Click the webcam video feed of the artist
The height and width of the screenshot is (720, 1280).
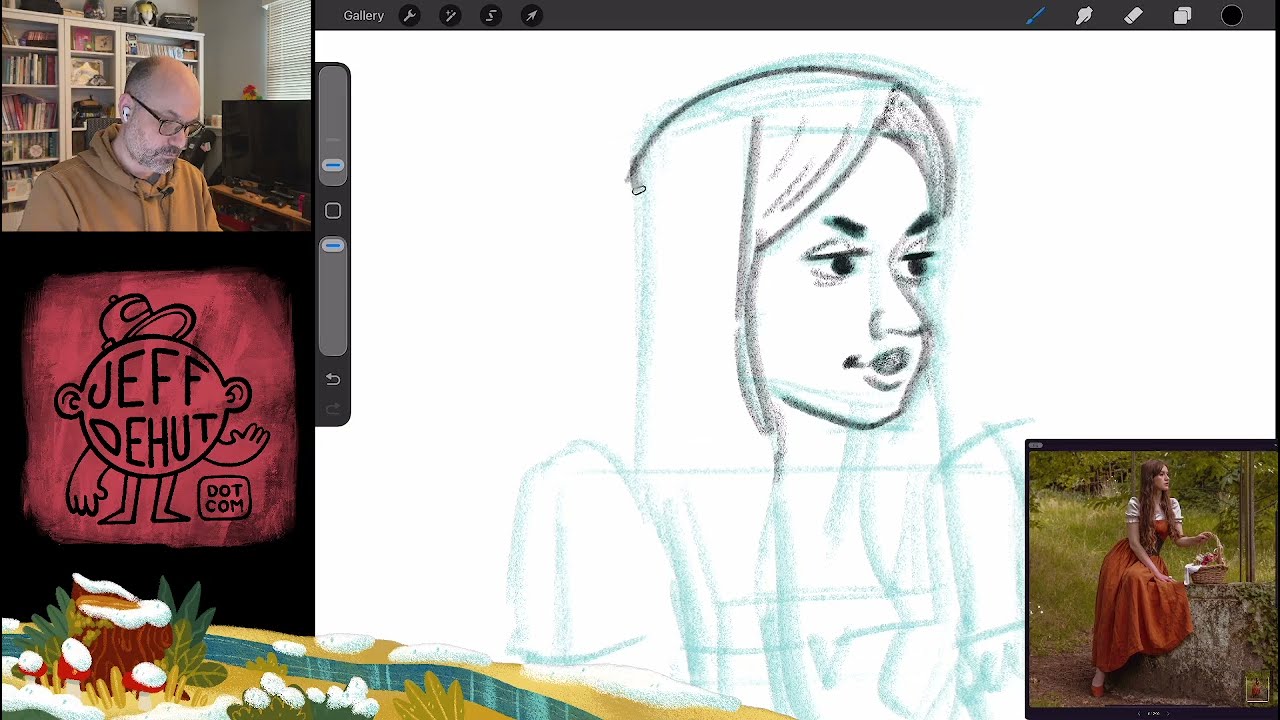click(x=156, y=116)
